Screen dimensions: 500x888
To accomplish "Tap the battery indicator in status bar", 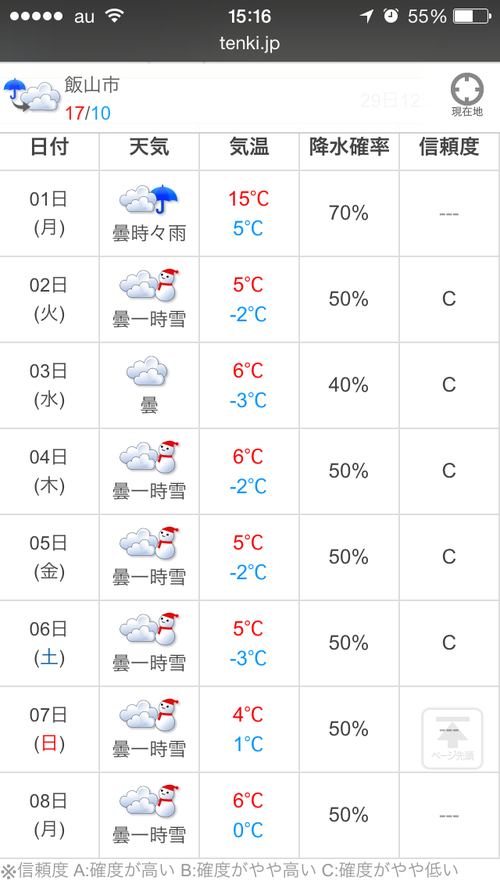I will point(472,16).
